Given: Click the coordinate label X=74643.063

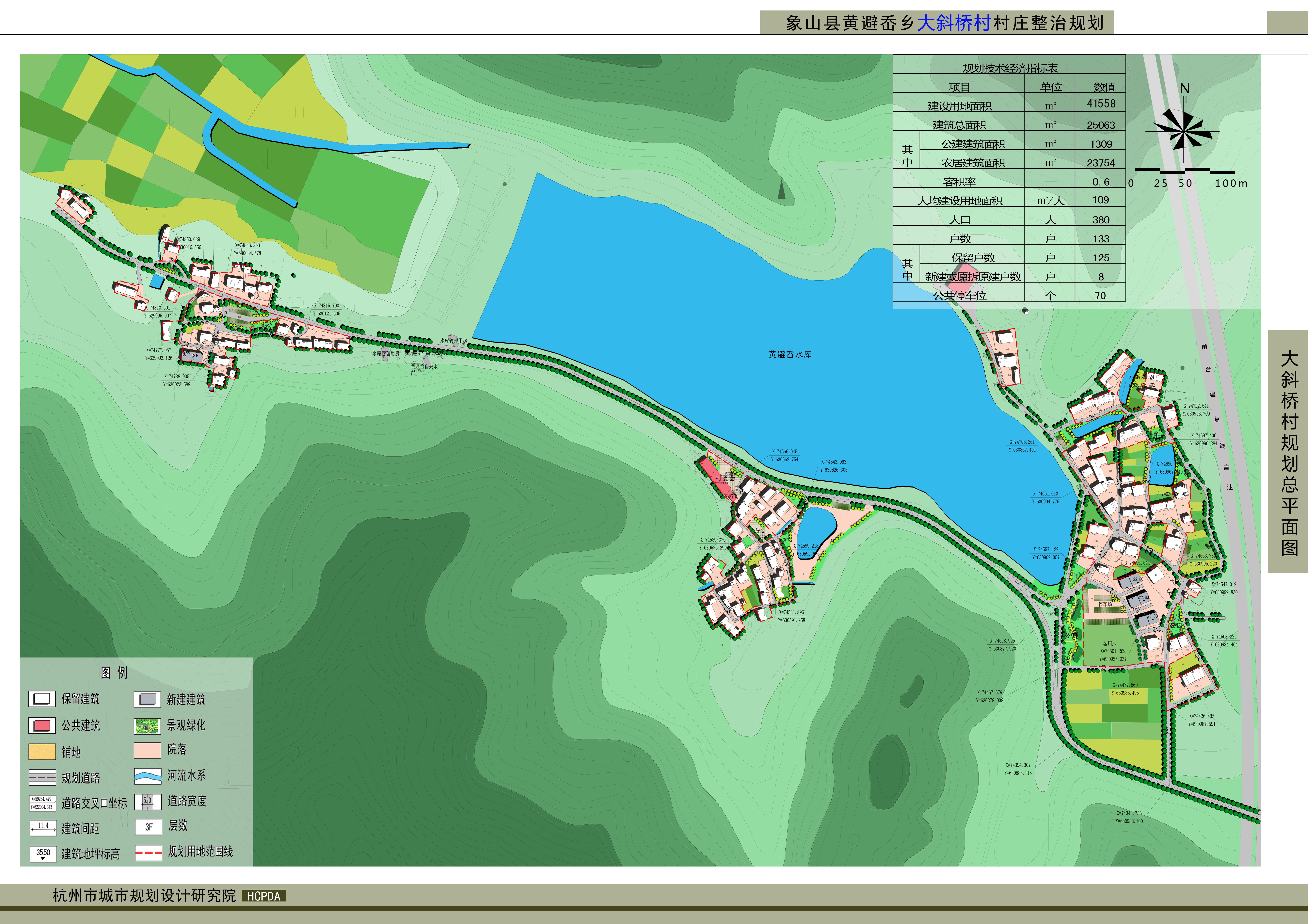Looking at the screenshot, I should (x=834, y=462).
